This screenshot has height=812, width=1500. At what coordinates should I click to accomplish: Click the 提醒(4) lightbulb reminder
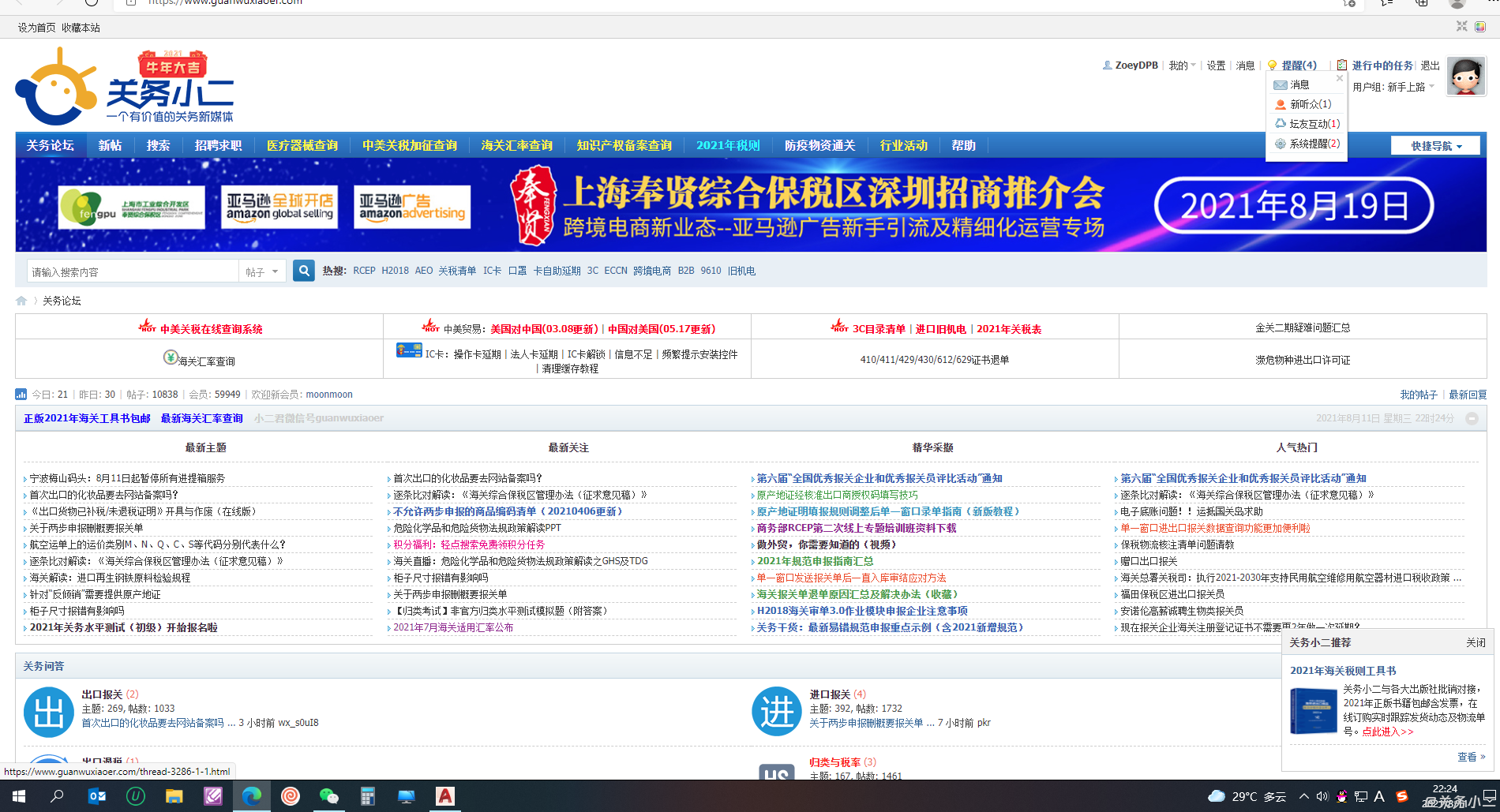coord(1292,65)
